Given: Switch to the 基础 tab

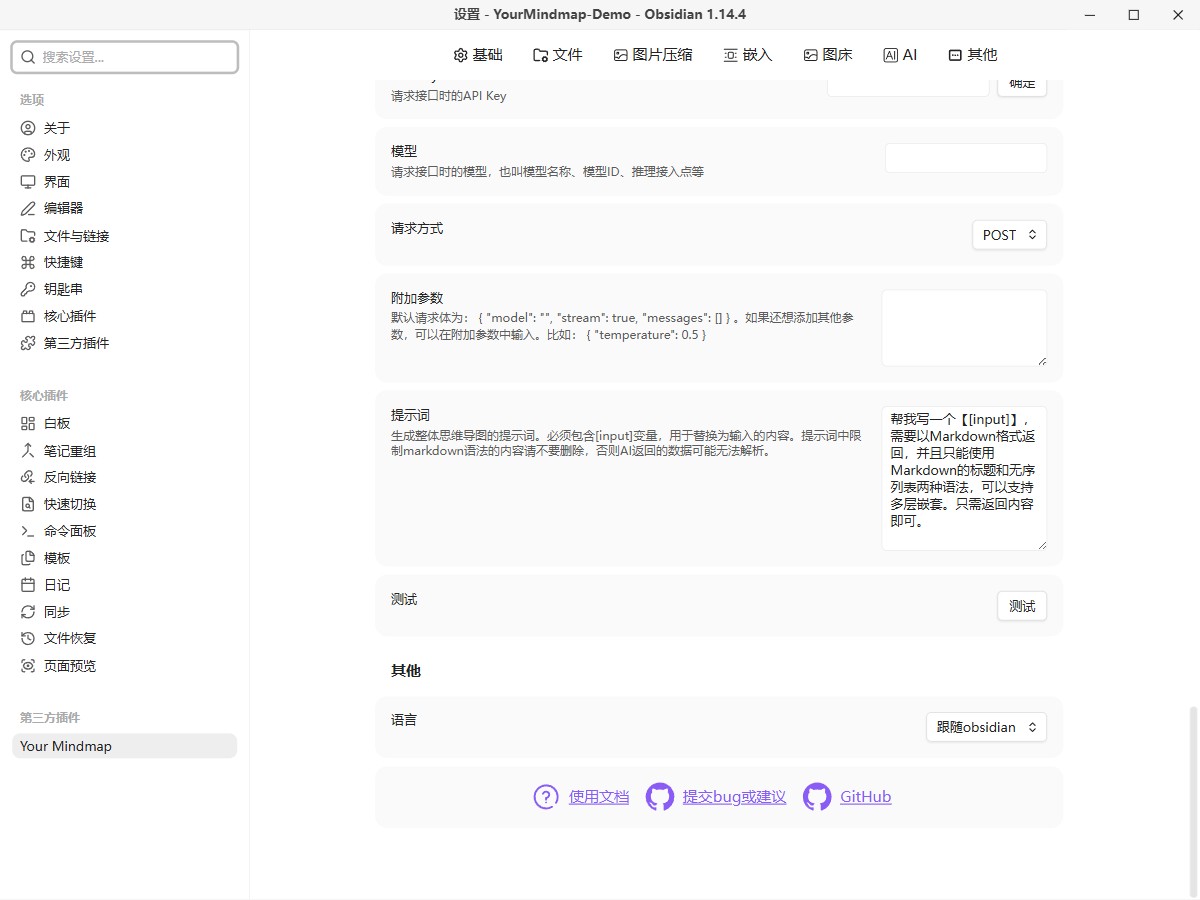Looking at the screenshot, I should click(478, 55).
